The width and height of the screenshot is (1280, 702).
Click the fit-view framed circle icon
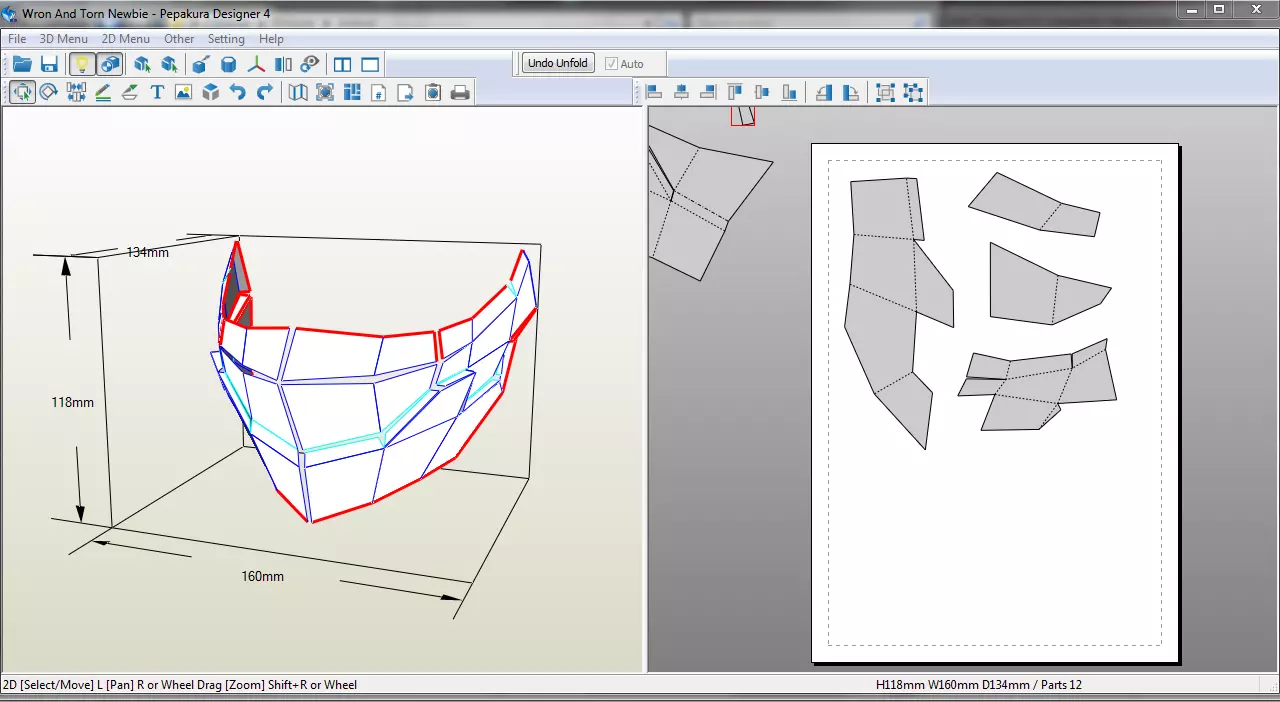pyautogui.click(x=325, y=93)
